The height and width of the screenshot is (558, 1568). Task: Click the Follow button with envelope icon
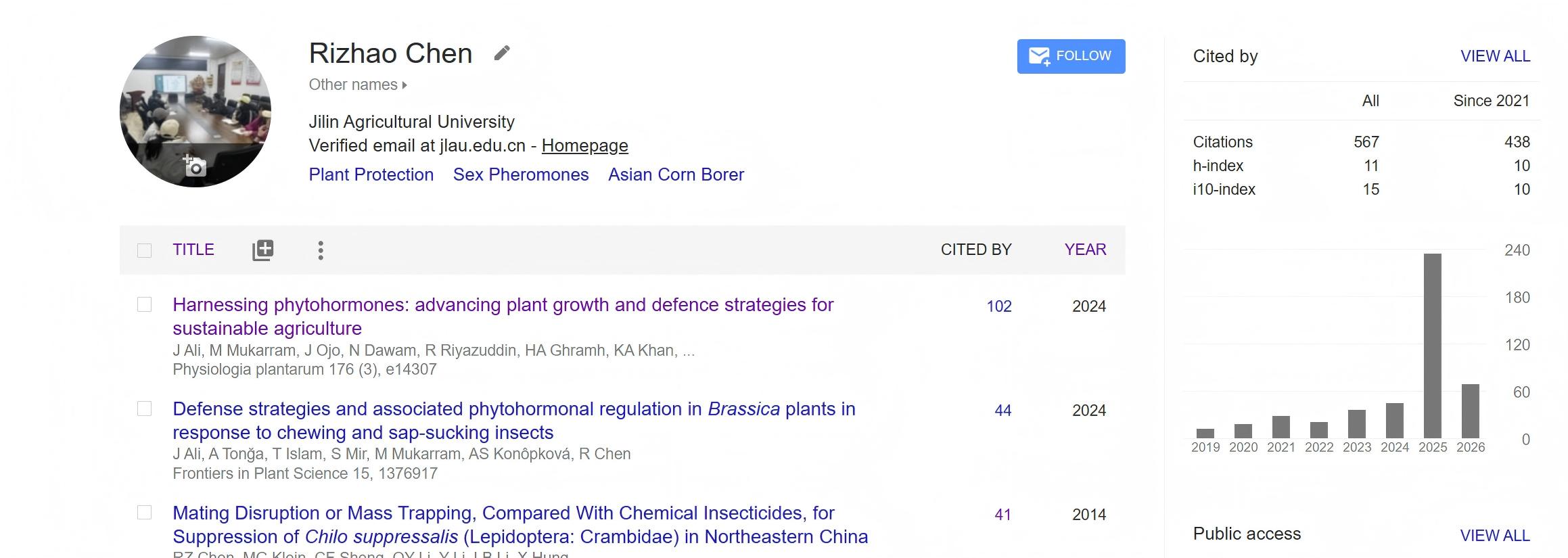click(x=1071, y=56)
